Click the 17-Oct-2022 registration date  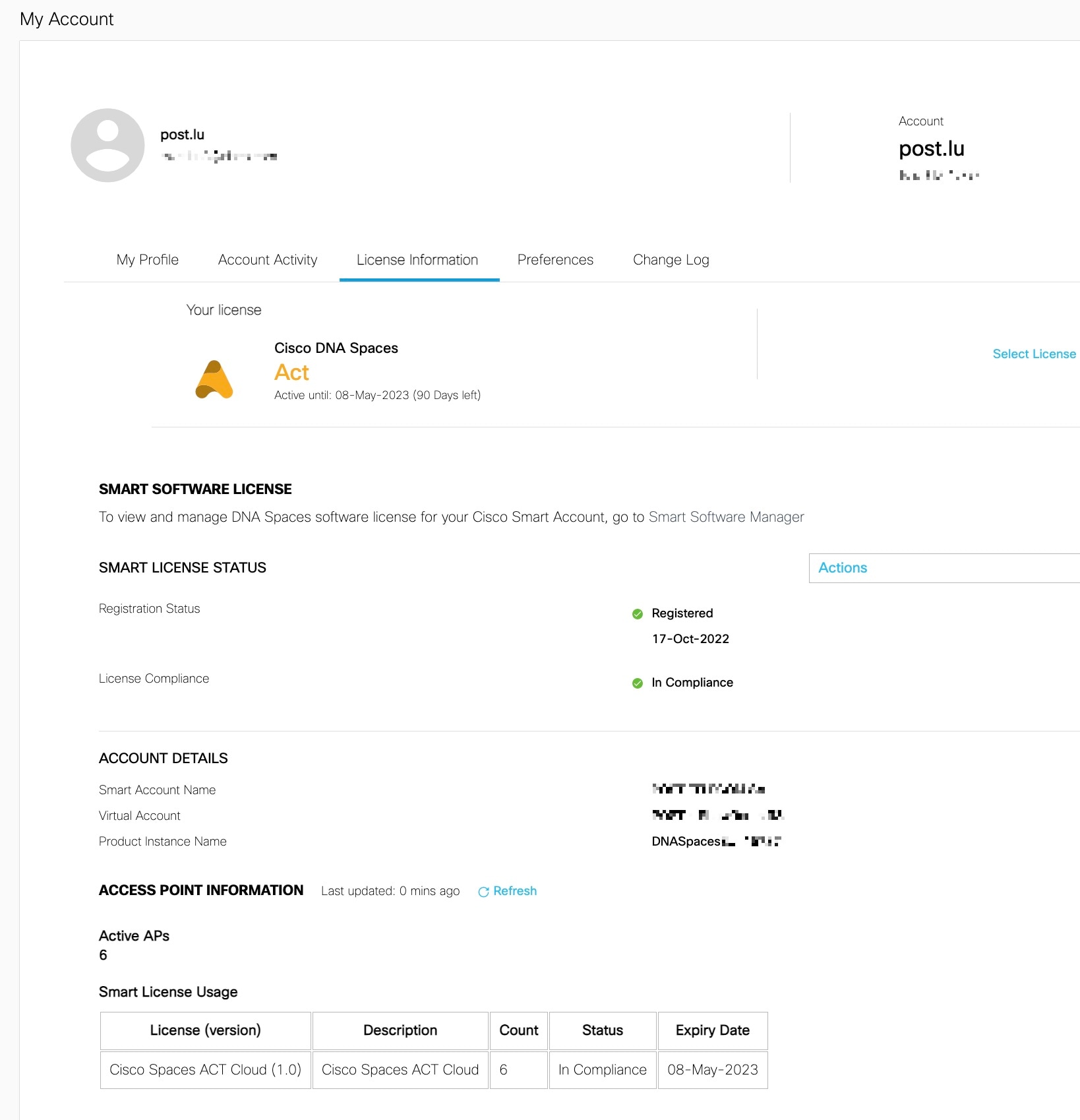pyautogui.click(x=690, y=639)
